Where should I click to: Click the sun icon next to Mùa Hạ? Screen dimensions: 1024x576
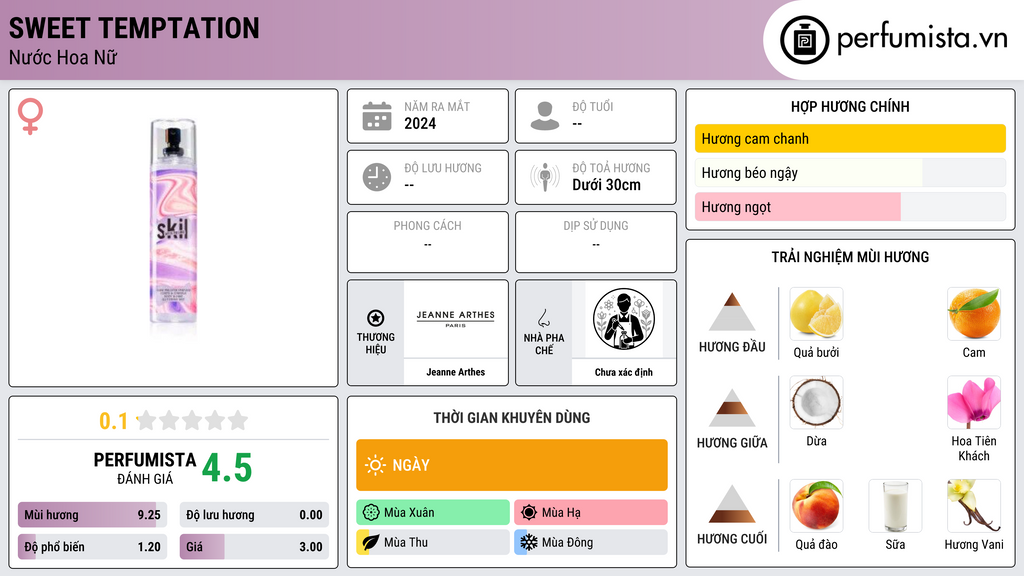529,513
